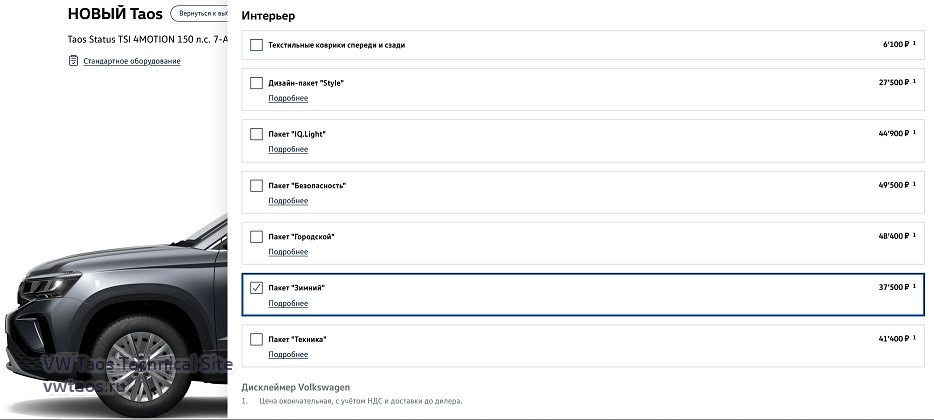Expand 'Подробнее' under Дизайн-пакет "Style"
The height and width of the screenshot is (420, 934).
[288, 98]
